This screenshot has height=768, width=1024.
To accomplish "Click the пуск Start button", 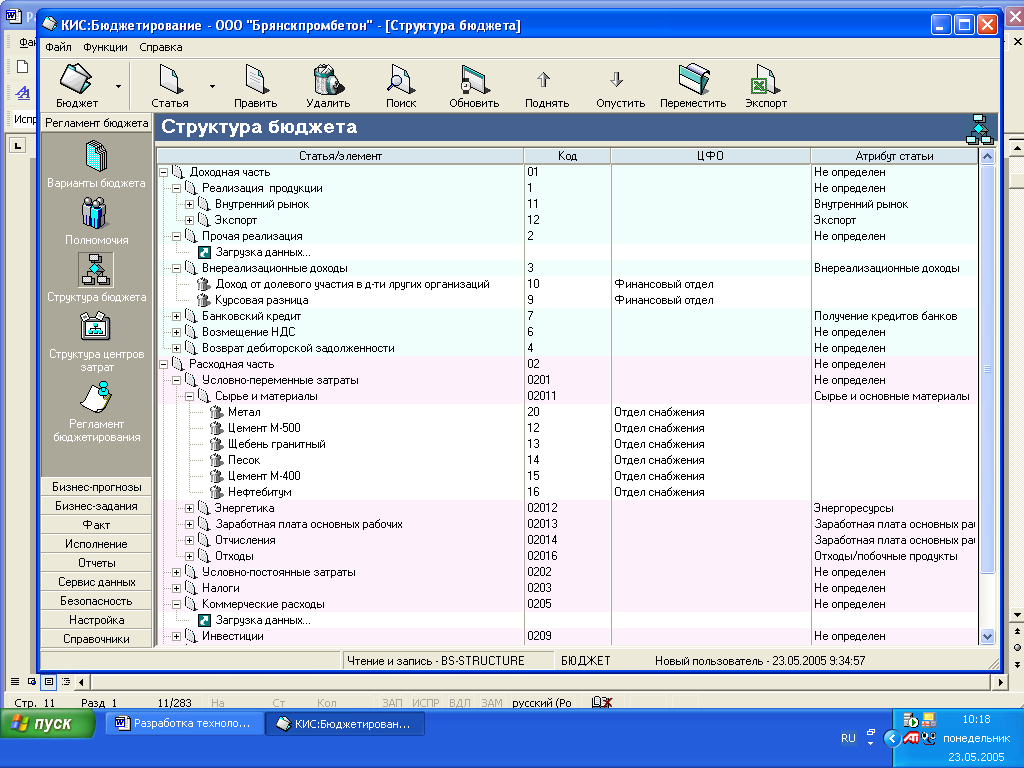I will (x=48, y=724).
